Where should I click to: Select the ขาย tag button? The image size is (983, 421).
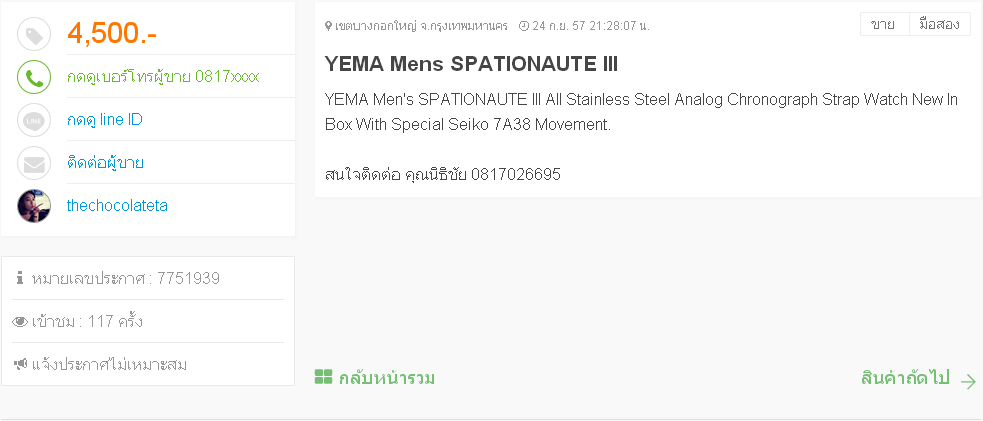point(883,24)
